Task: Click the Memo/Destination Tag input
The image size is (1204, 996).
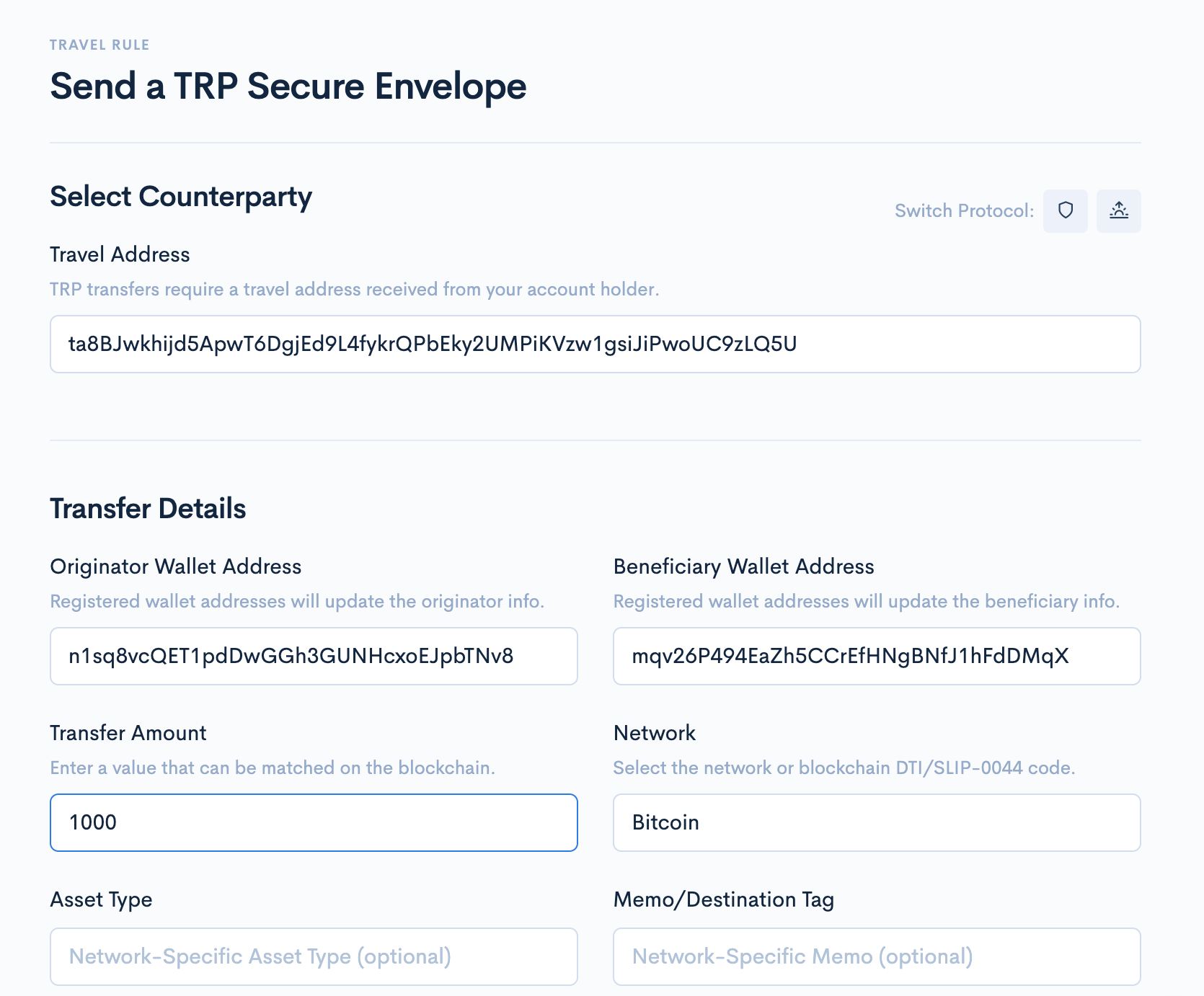Action: [x=876, y=956]
